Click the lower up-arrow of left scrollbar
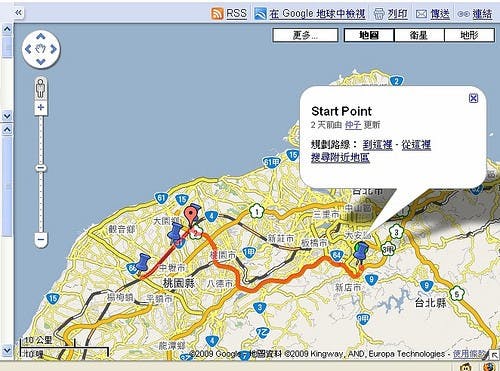500x371 pixels. 7,129
